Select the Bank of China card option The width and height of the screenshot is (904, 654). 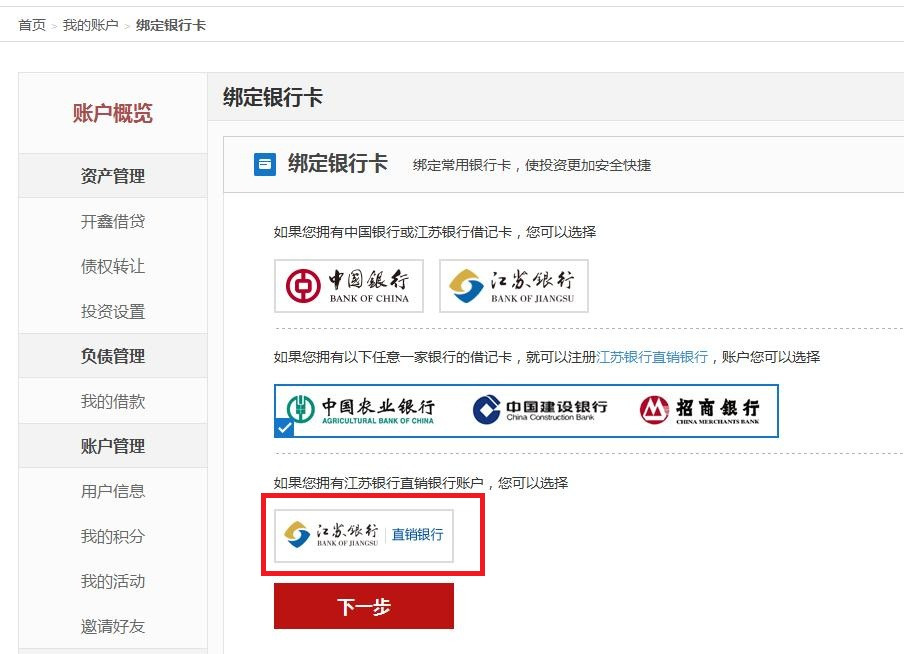(349, 286)
